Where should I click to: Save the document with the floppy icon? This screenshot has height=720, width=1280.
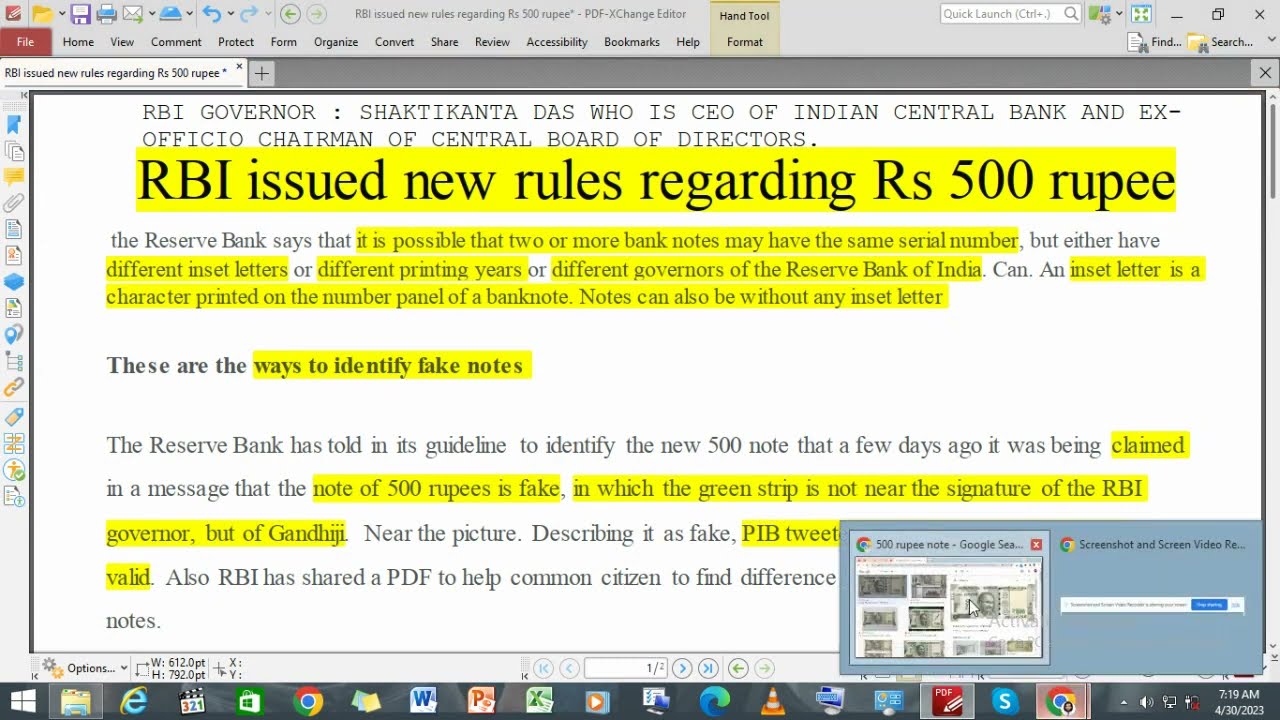coord(80,14)
